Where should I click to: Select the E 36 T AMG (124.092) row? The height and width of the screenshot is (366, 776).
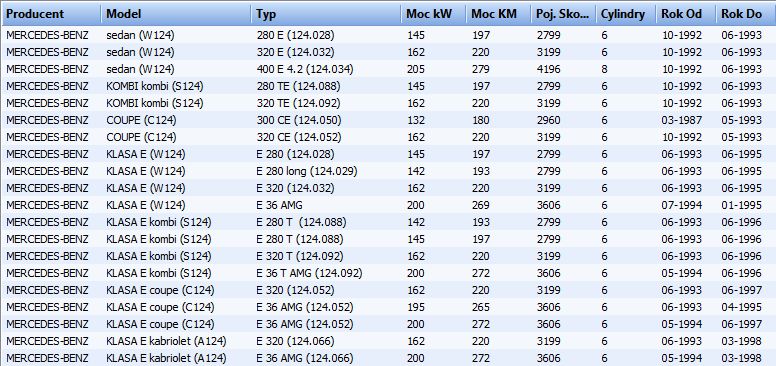(388, 273)
